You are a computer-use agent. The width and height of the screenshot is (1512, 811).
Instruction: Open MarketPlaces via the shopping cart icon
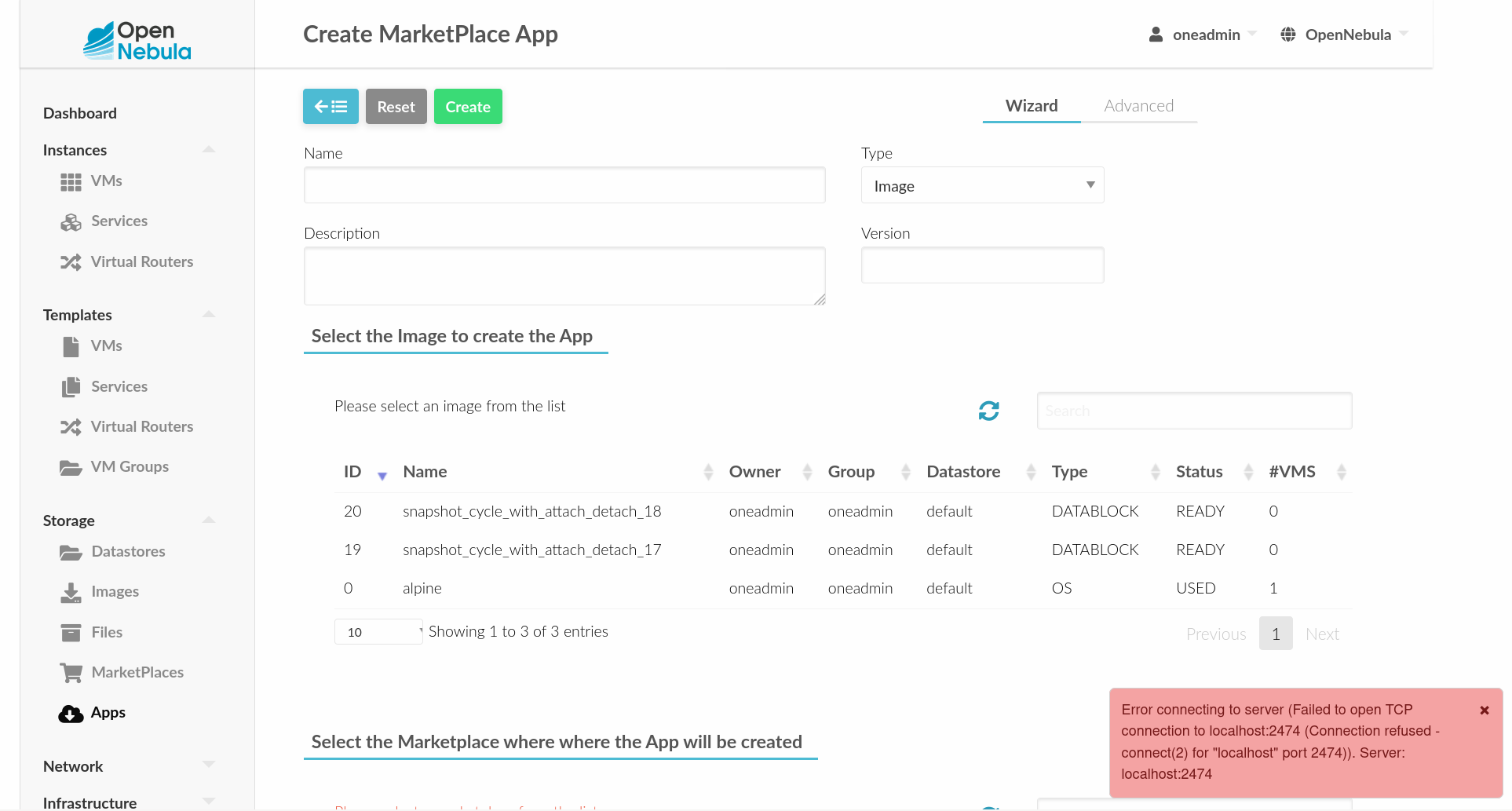(71, 672)
